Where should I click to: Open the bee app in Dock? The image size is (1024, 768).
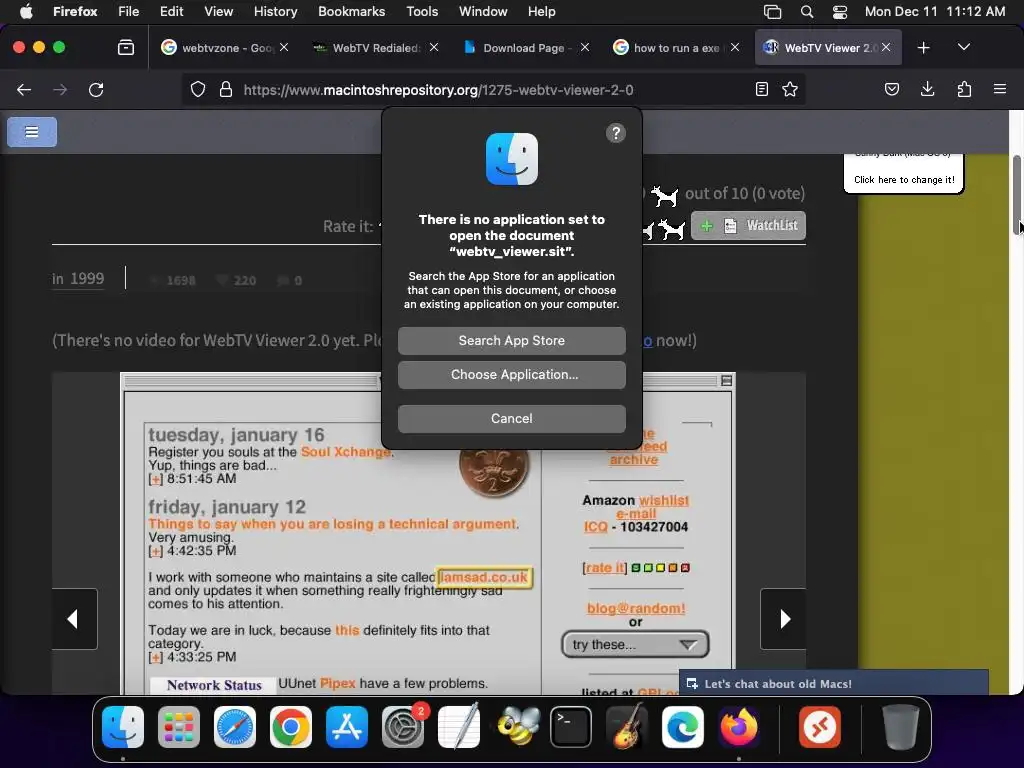pos(516,727)
